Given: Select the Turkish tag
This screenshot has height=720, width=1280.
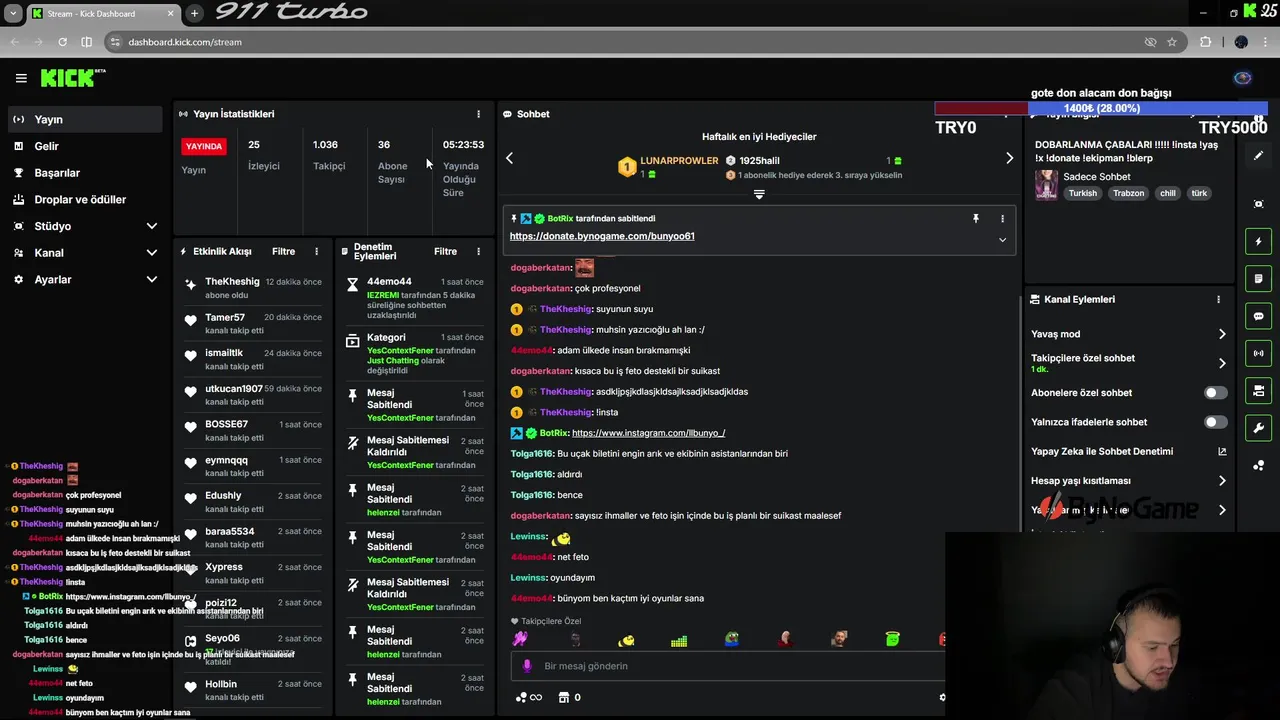Looking at the screenshot, I should 1082,193.
